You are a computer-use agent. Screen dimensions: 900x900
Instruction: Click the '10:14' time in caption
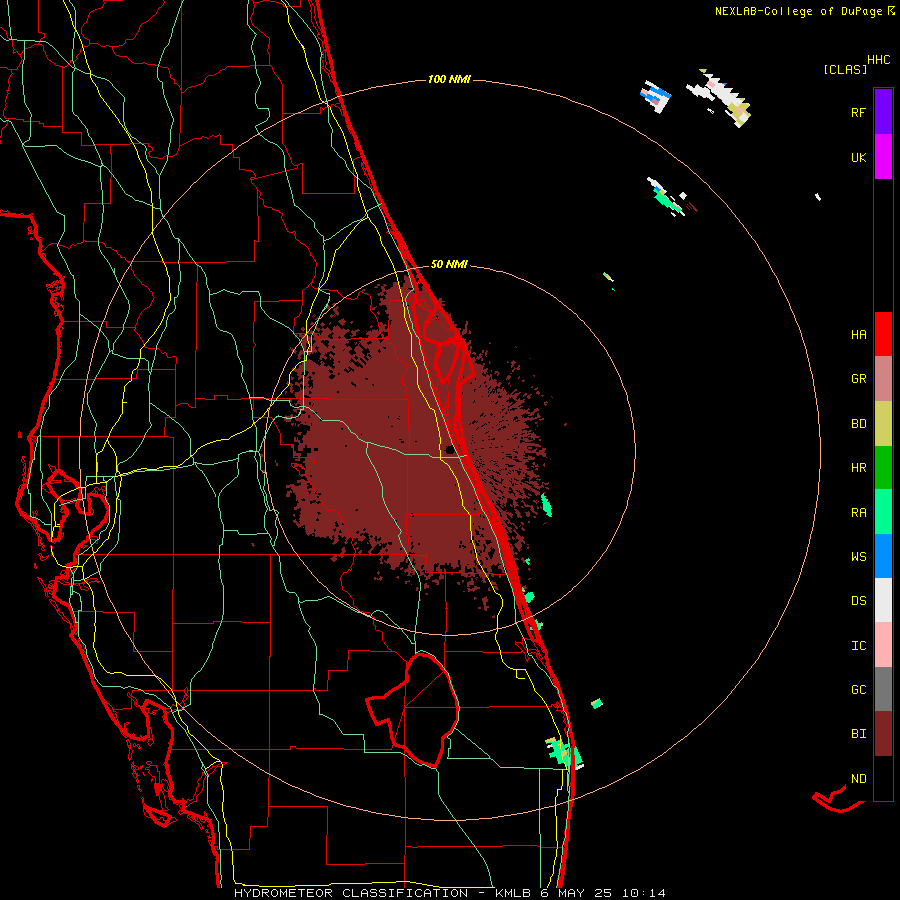click(643, 893)
